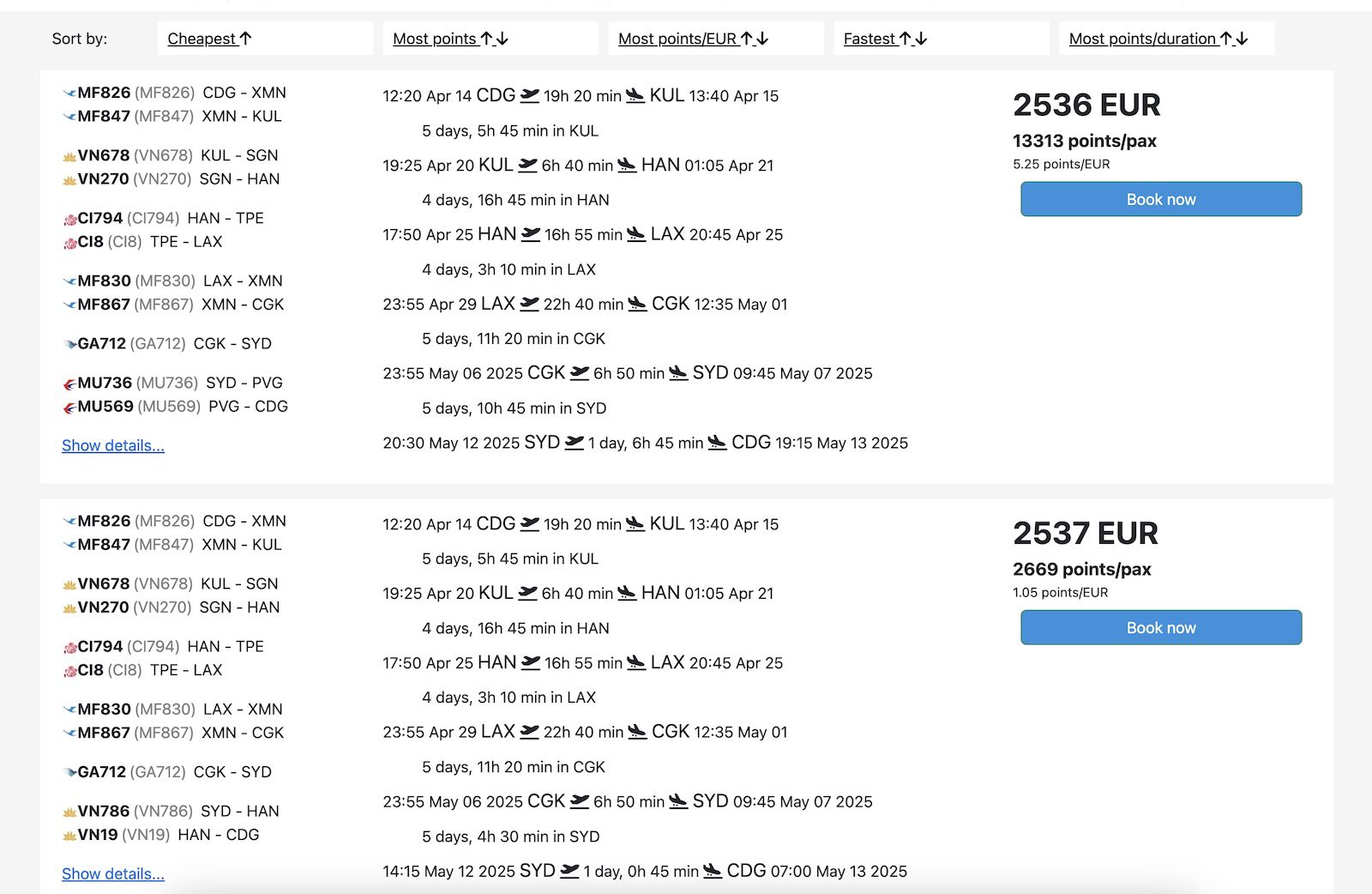Sort by Most points/EUR
This screenshot has height=894, width=1372.
[x=693, y=39]
